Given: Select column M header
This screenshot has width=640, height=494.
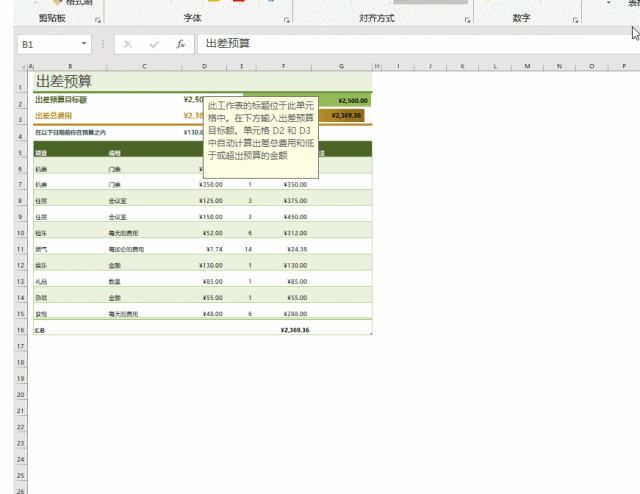Looking at the screenshot, I should coord(527,67).
